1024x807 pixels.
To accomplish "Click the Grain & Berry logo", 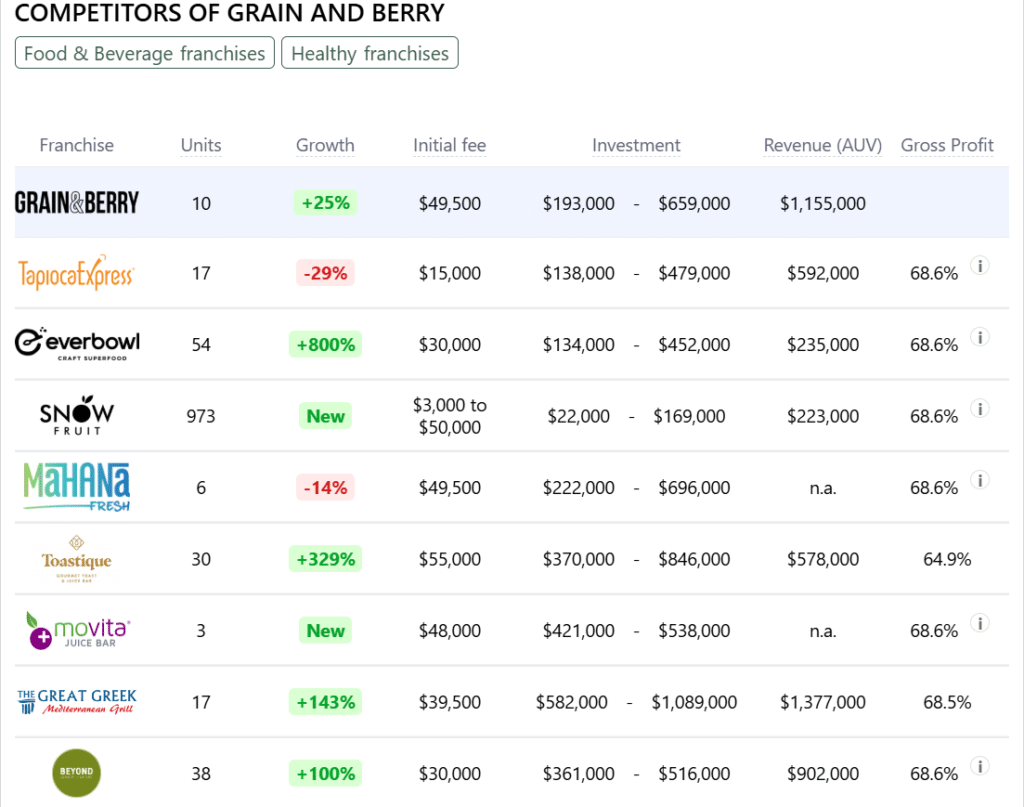I will point(76,202).
